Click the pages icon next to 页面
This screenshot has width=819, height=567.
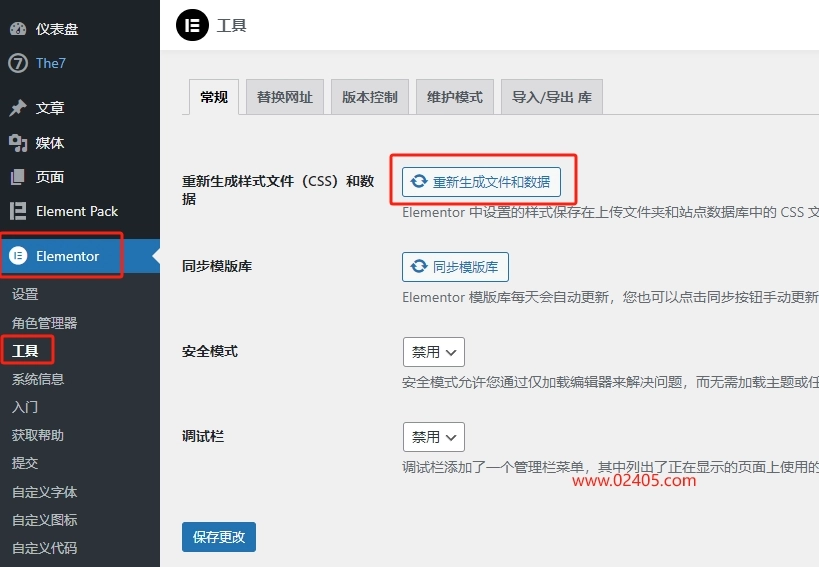(18, 177)
